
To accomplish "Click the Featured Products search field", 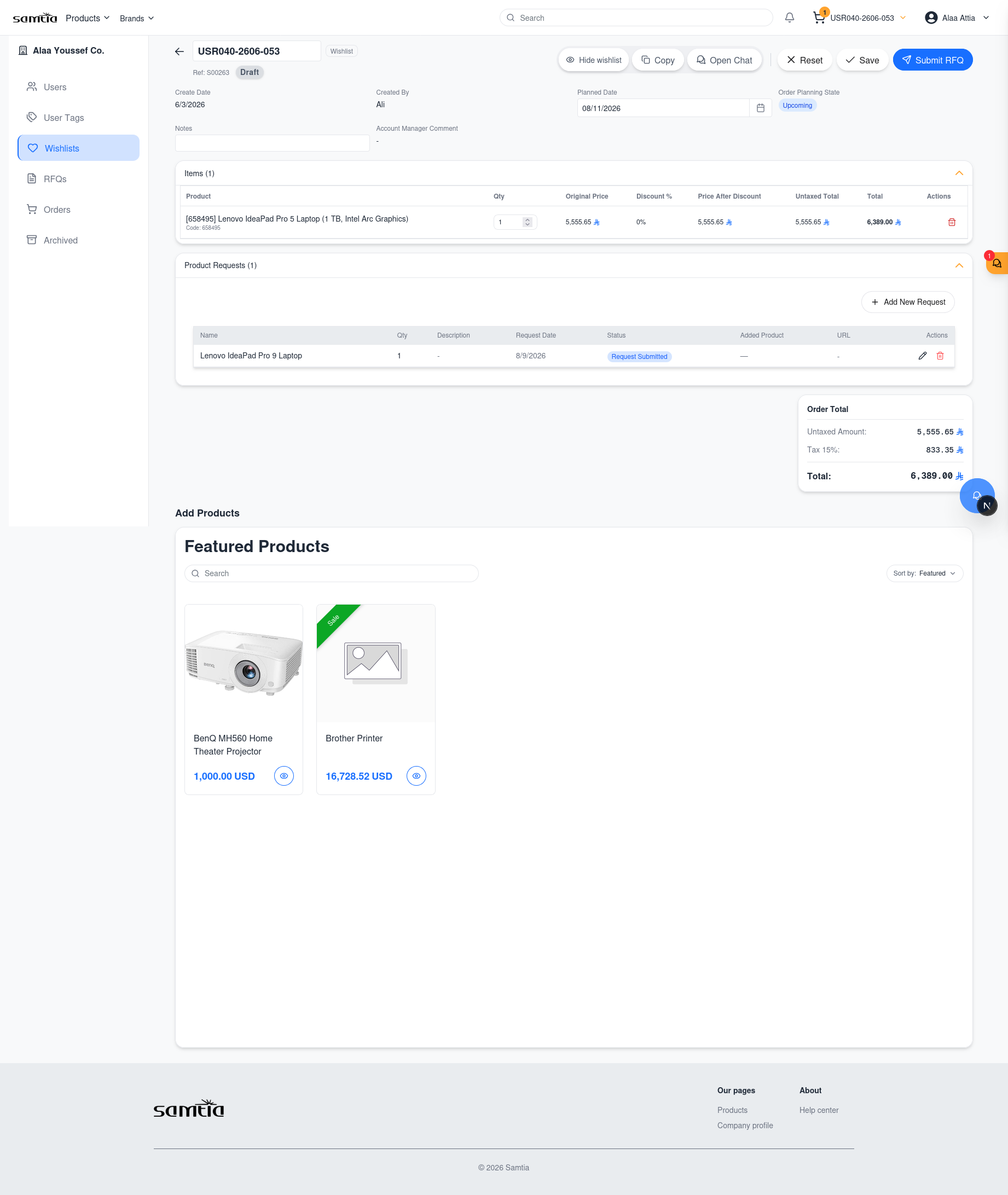I will pyautogui.click(x=332, y=573).
